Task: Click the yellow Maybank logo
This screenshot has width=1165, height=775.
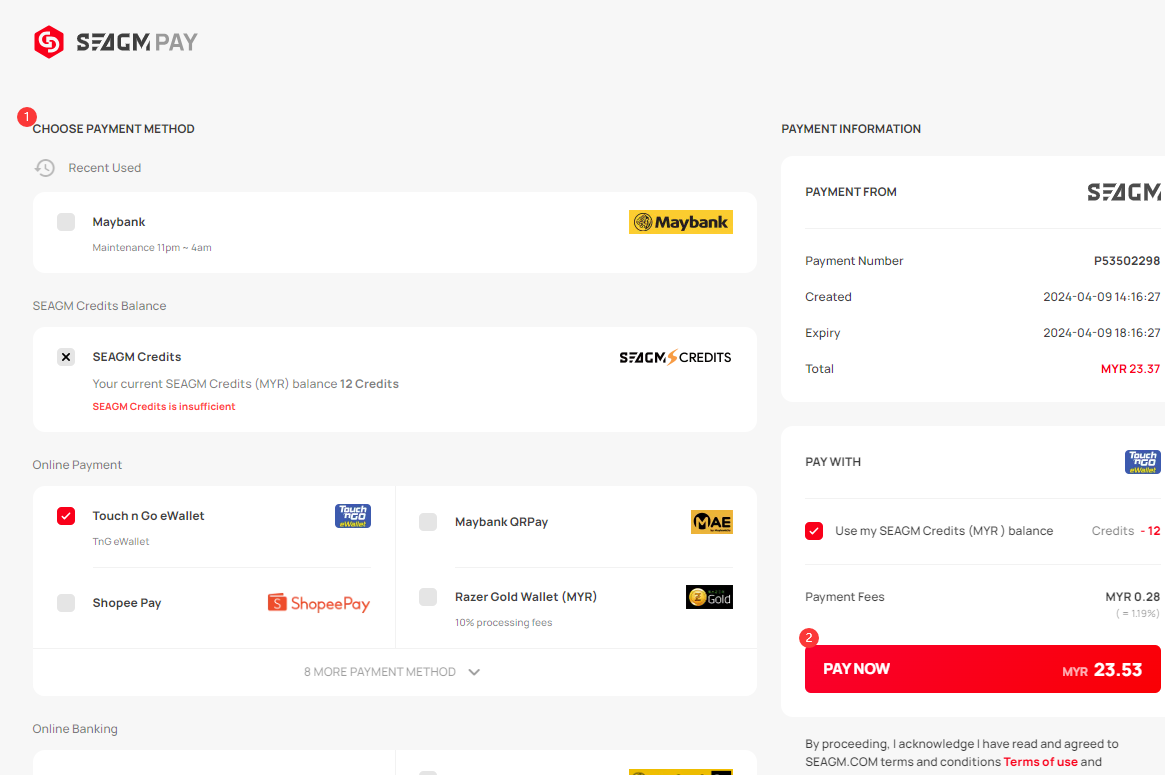Action: (x=681, y=222)
